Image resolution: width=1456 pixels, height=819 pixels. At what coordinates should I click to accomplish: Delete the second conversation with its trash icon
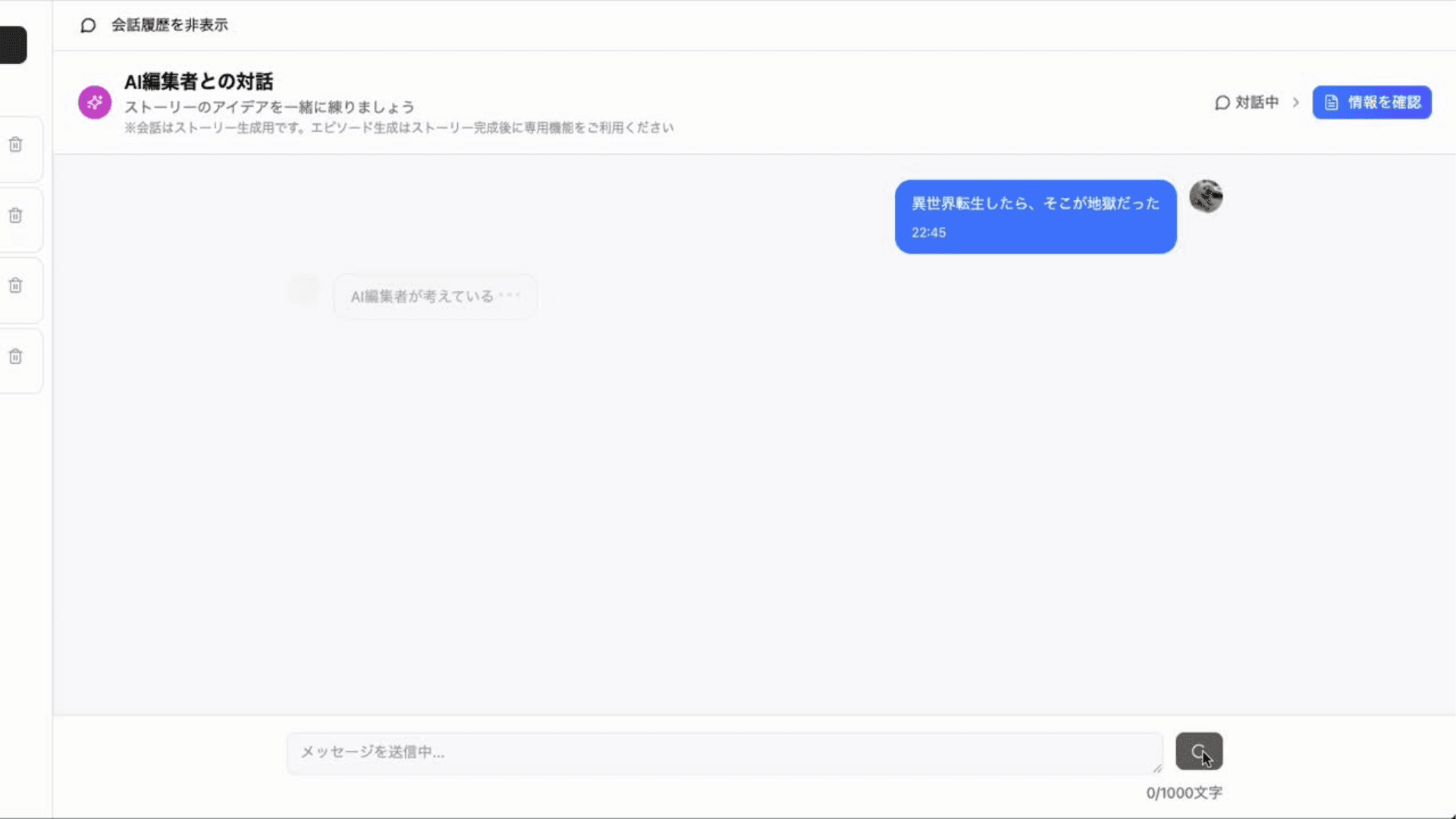pos(14,216)
